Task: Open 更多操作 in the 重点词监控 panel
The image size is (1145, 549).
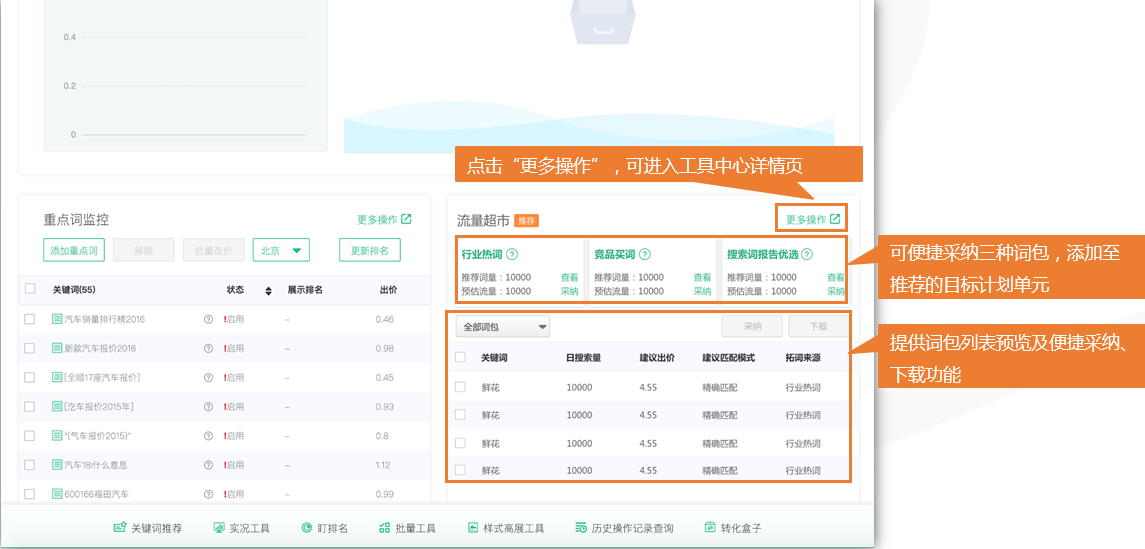Action: (384, 219)
